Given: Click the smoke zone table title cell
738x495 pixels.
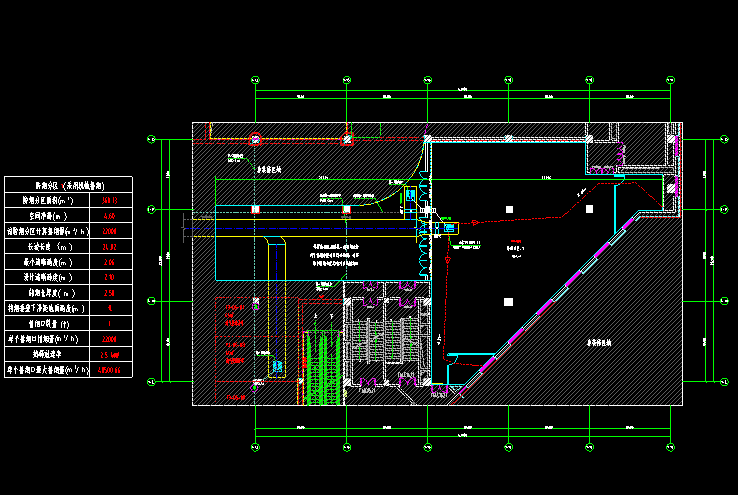Looking at the screenshot, I should pyautogui.click(x=69, y=185).
